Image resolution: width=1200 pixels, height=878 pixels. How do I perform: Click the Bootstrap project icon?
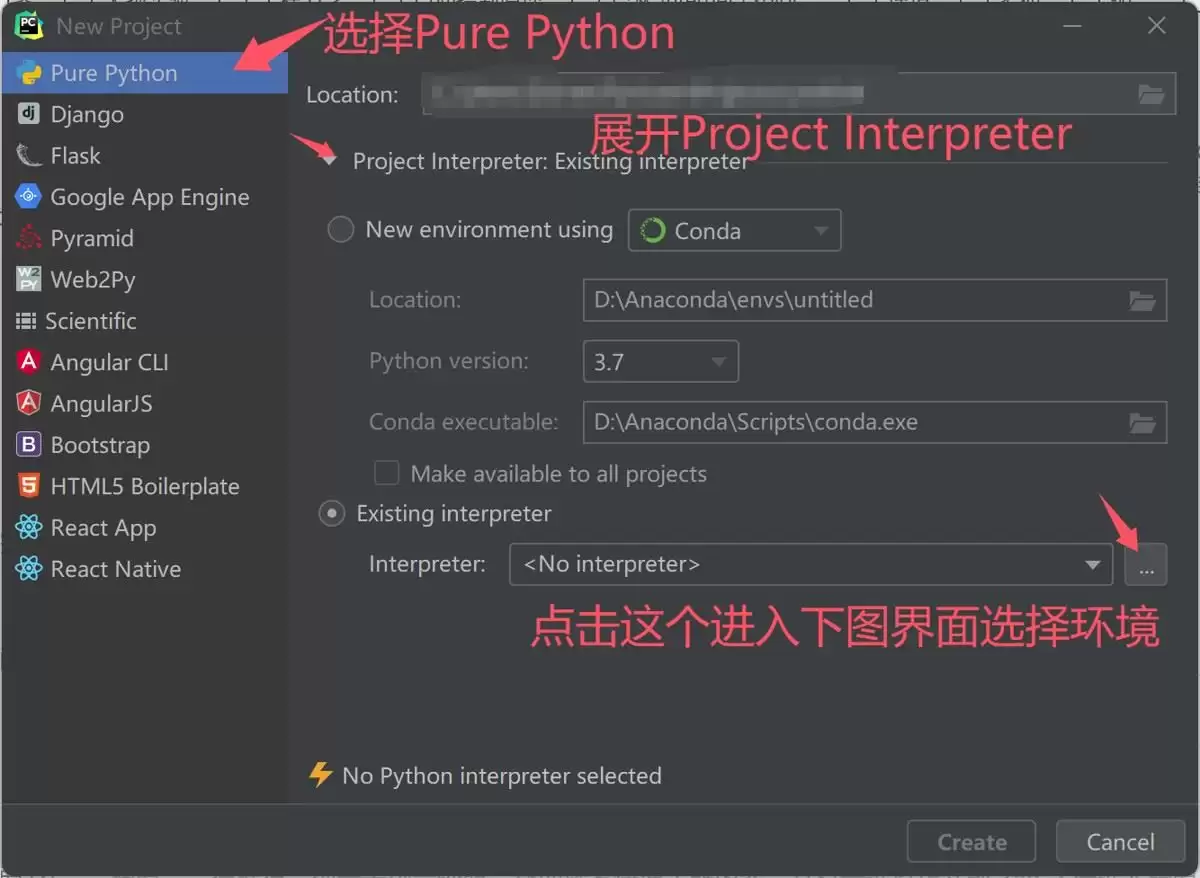(29, 445)
